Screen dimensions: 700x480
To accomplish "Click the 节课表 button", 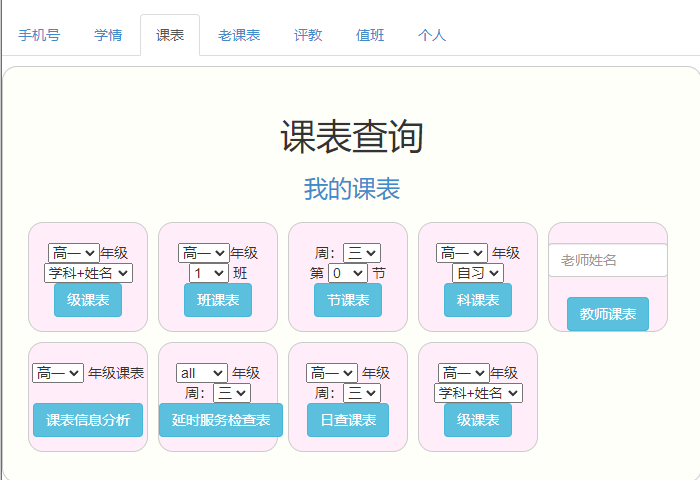I will pyautogui.click(x=348, y=300).
